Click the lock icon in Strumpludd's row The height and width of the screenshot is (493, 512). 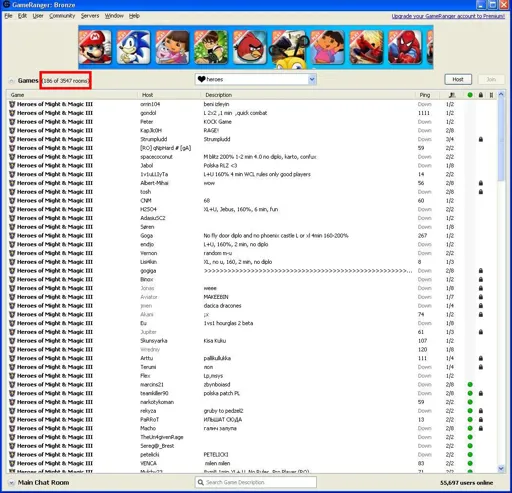[x=481, y=139]
